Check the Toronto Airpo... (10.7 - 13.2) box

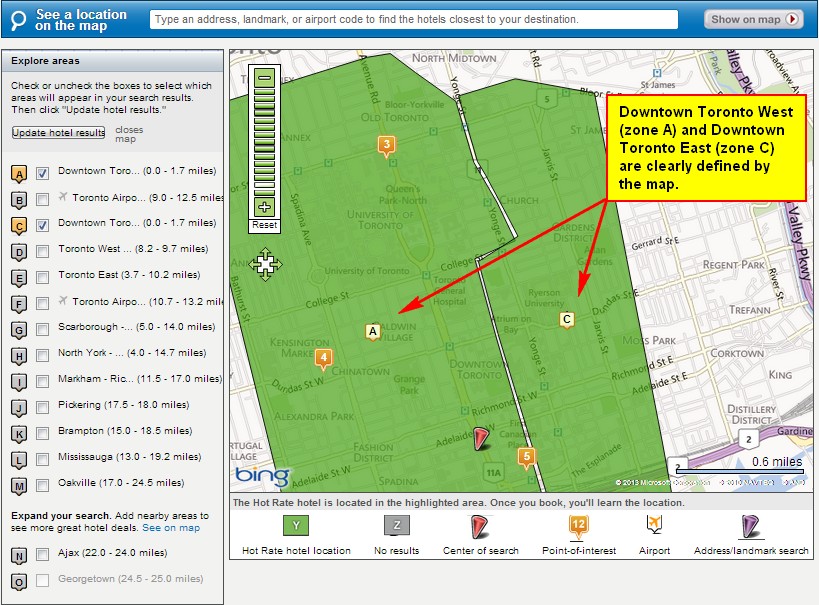(x=42, y=304)
